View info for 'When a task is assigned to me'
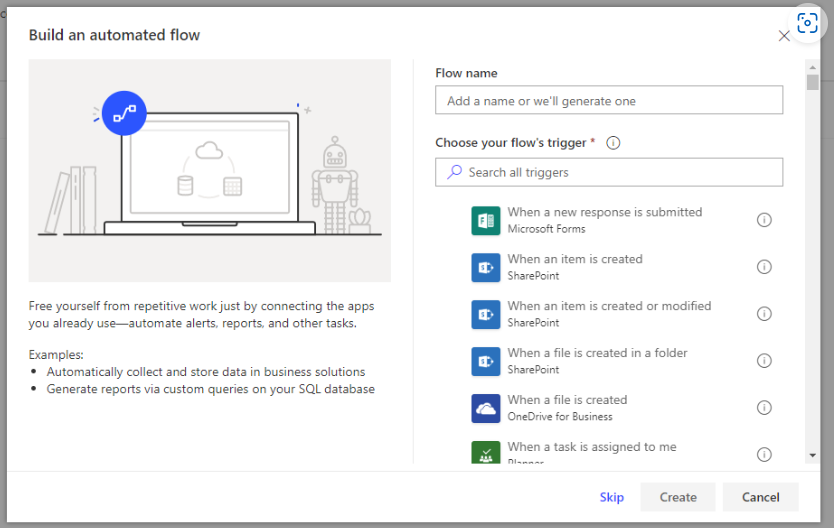Viewport: 834px width, 528px height. [764, 454]
